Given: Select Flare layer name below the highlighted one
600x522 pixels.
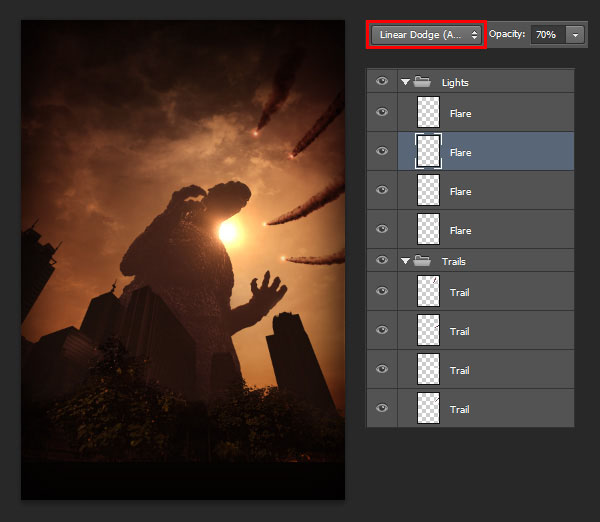Looking at the screenshot, I should tap(461, 192).
